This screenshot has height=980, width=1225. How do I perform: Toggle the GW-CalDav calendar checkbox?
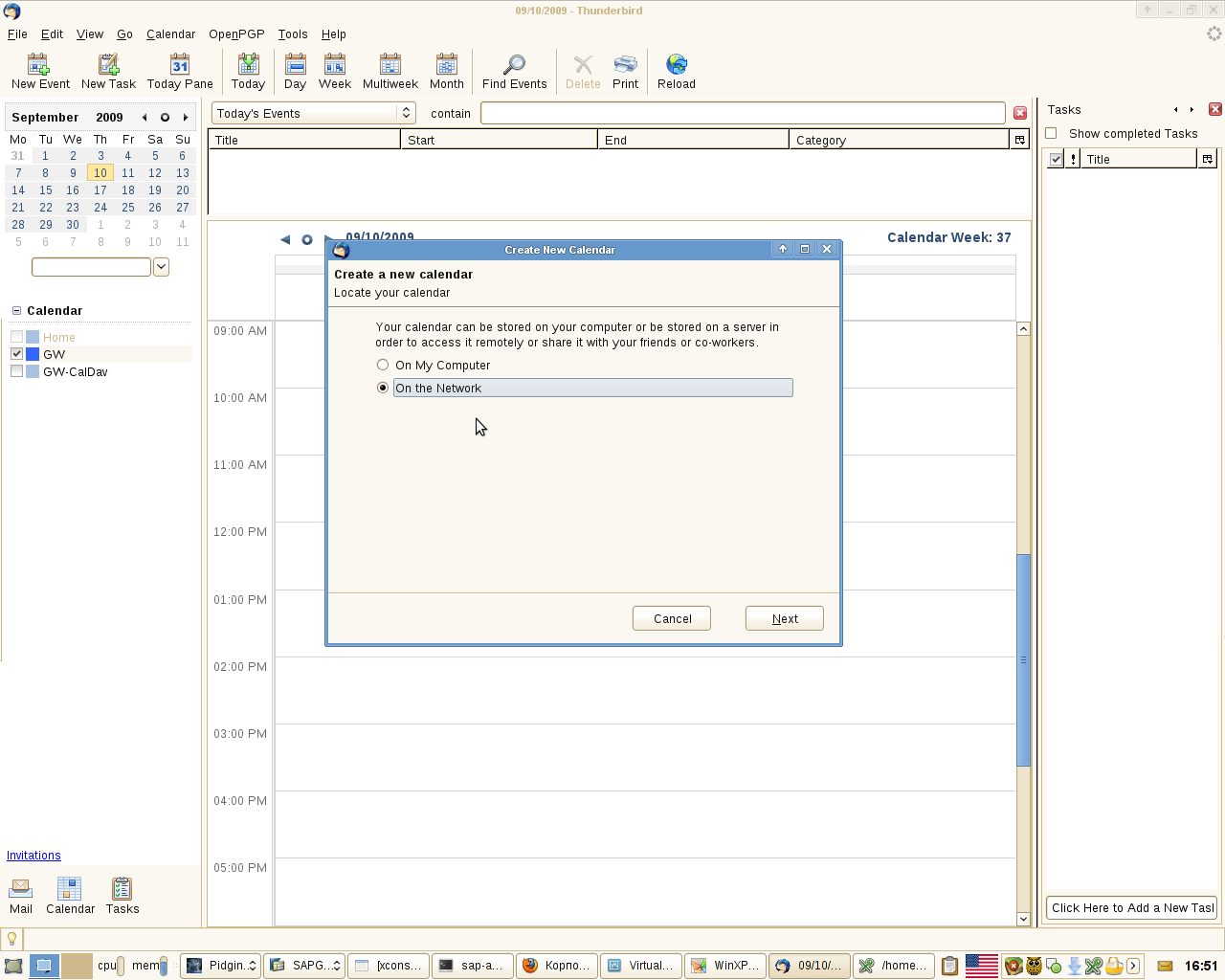click(16, 371)
